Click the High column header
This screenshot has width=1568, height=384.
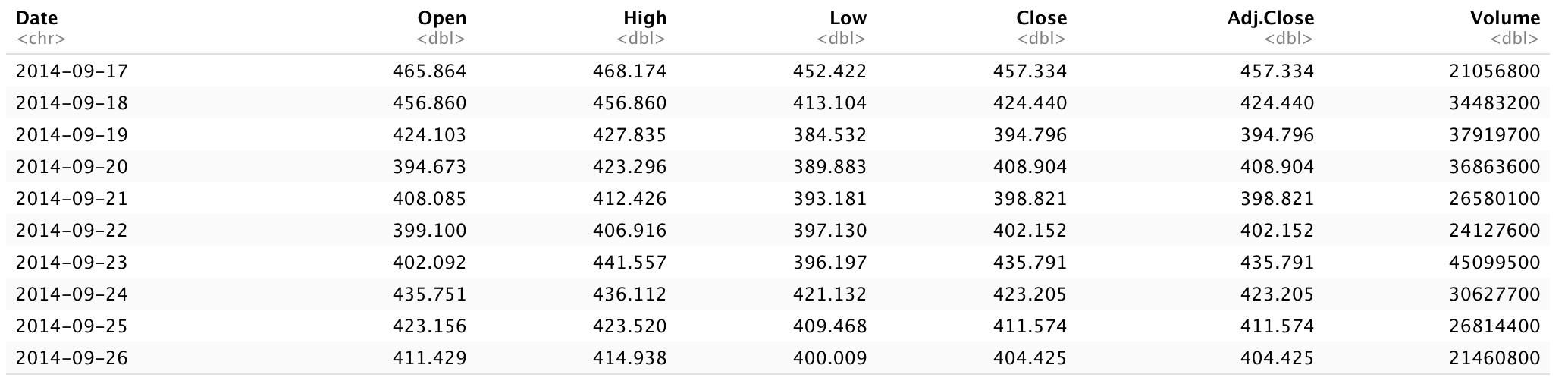(645, 18)
